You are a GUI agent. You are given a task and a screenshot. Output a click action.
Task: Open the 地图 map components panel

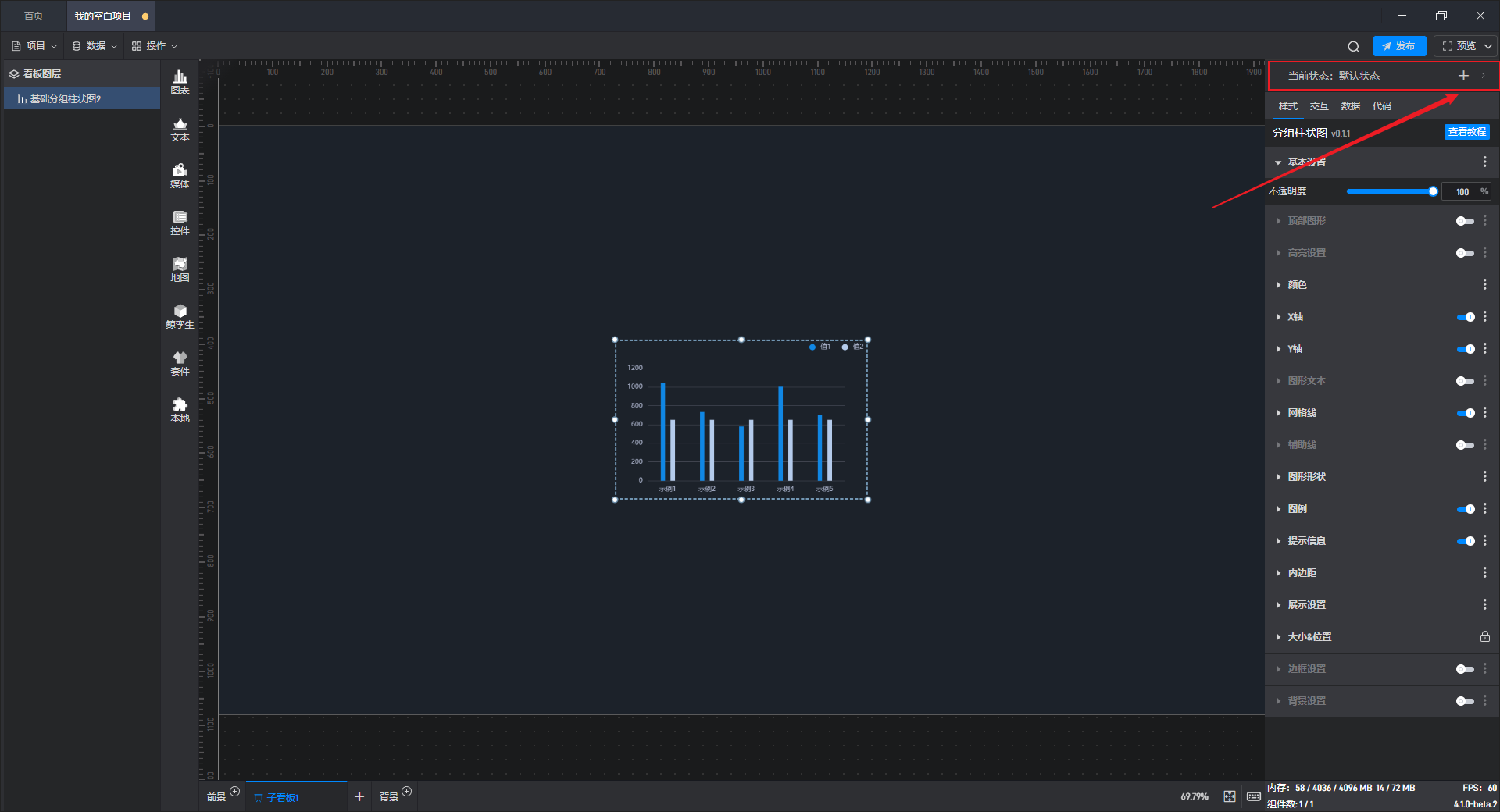pyautogui.click(x=180, y=269)
